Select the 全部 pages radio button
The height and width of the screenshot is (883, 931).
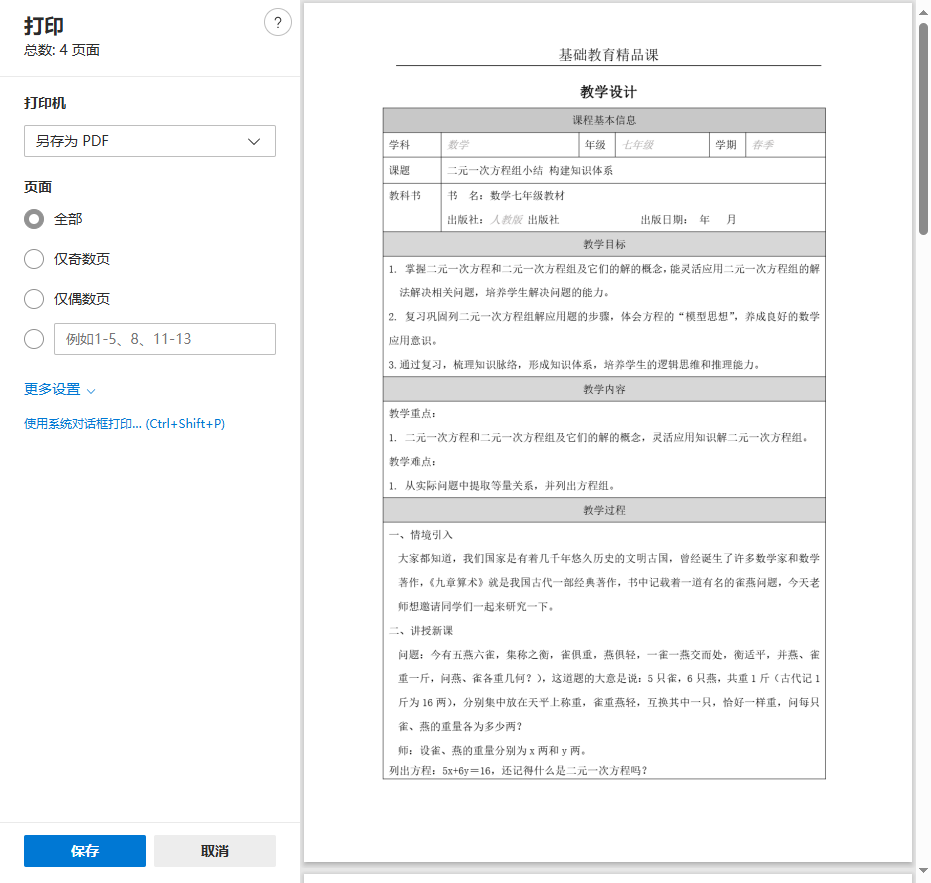(34, 219)
